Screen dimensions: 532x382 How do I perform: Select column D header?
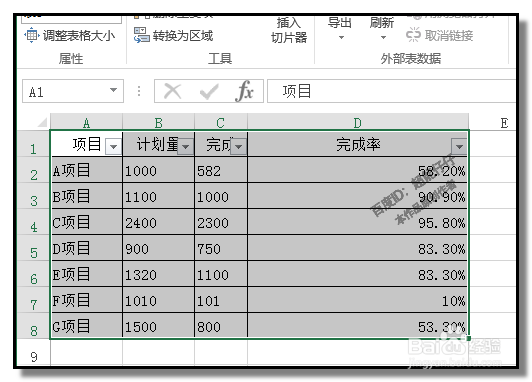point(358,122)
